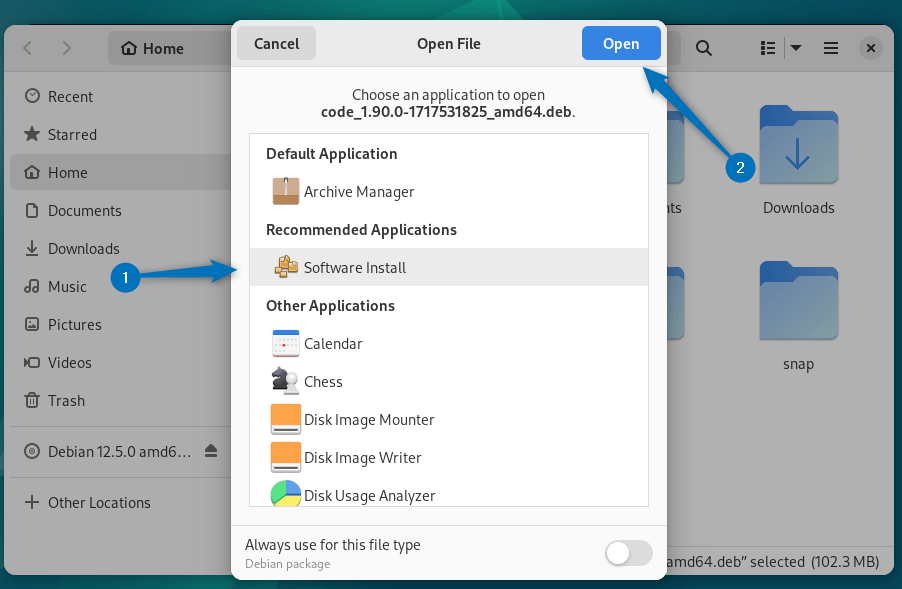Click the Calendar app icon
Viewport: 902px width, 589px height.
(x=285, y=343)
